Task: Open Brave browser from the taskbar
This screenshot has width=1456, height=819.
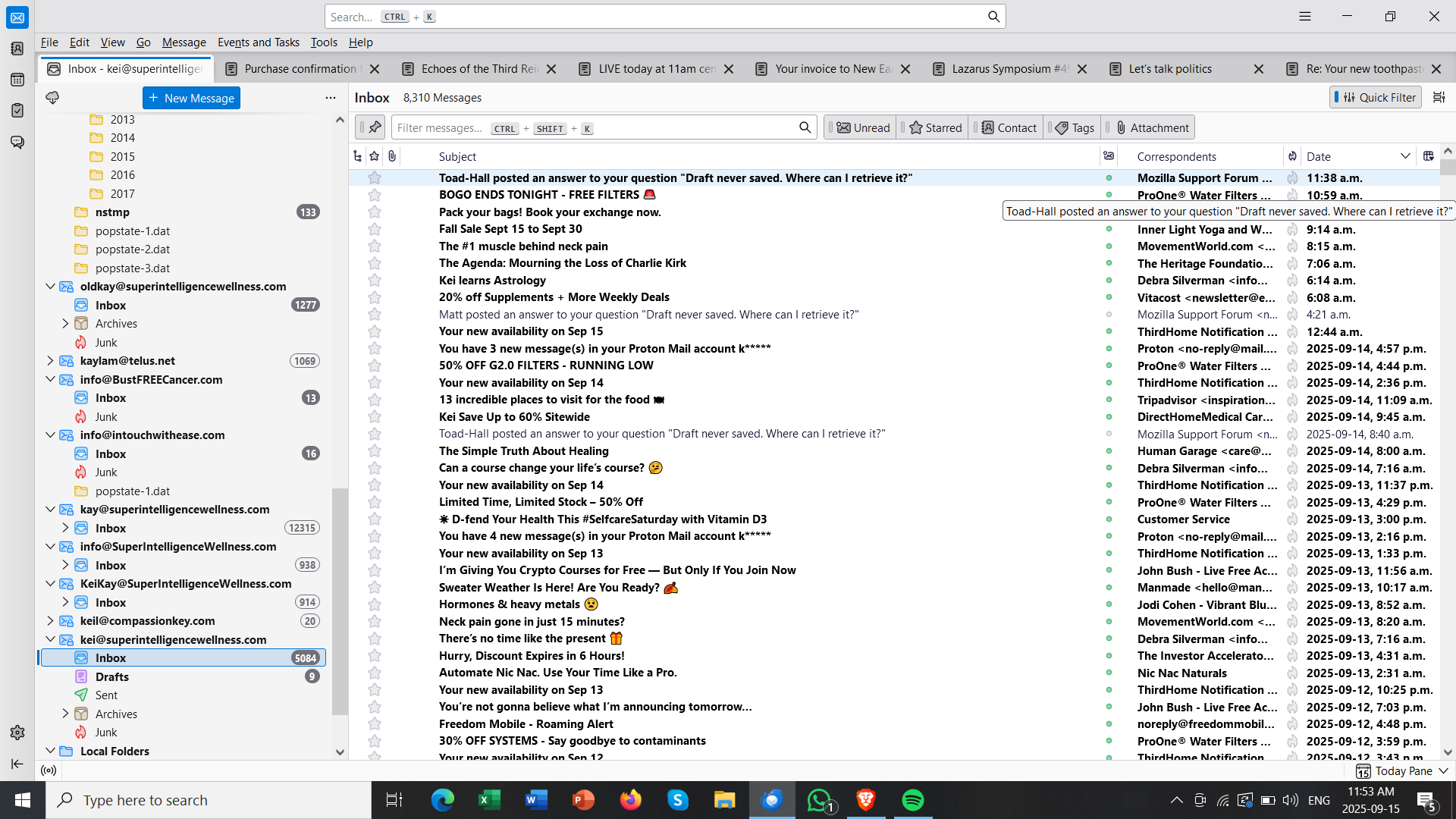Action: (866, 800)
